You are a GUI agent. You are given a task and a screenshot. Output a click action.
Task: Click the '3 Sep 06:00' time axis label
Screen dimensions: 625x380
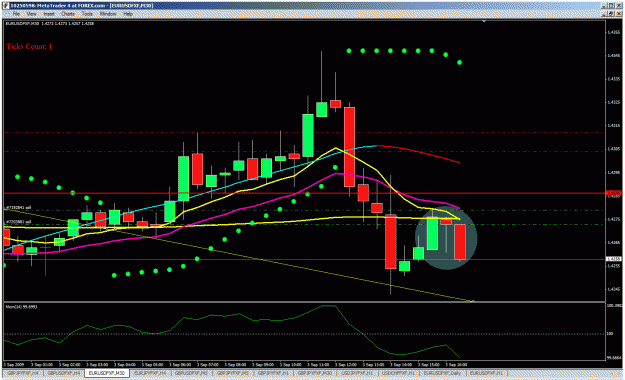[x=180, y=364]
